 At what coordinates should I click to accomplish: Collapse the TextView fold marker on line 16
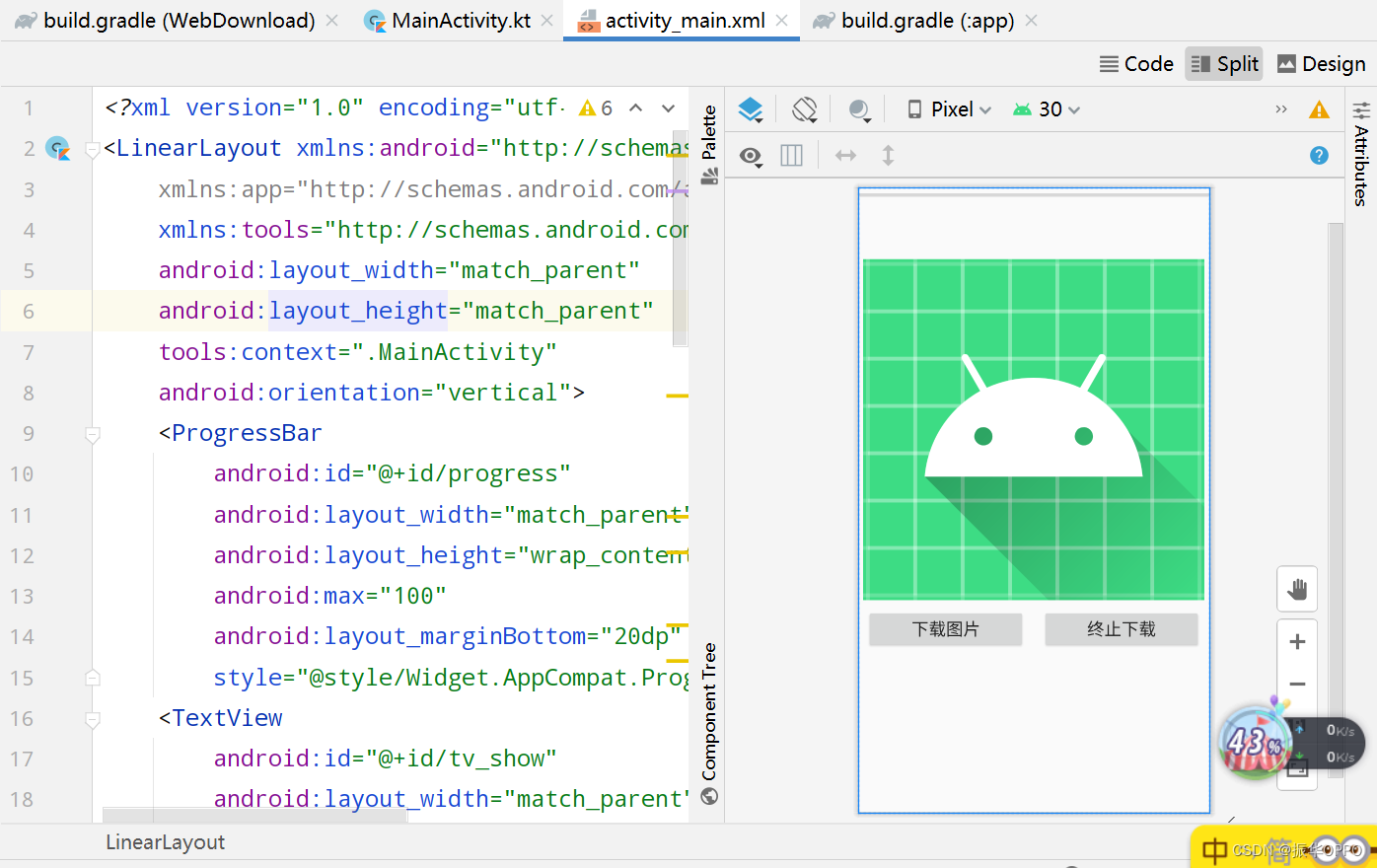point(93,719)
